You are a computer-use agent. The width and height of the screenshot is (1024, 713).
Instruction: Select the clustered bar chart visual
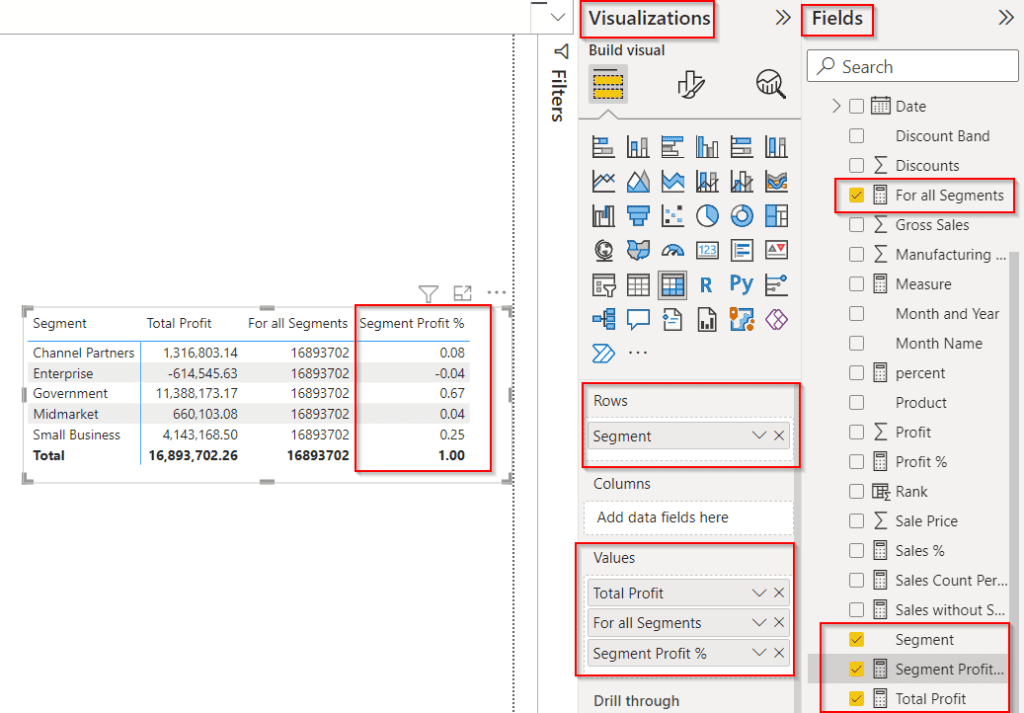pos(672,147)
